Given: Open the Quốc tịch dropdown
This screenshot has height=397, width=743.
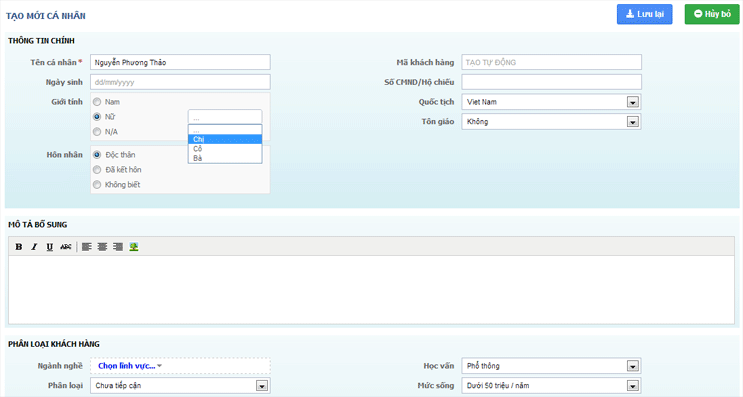Looking at the screenshot, I should coord(552,102).
